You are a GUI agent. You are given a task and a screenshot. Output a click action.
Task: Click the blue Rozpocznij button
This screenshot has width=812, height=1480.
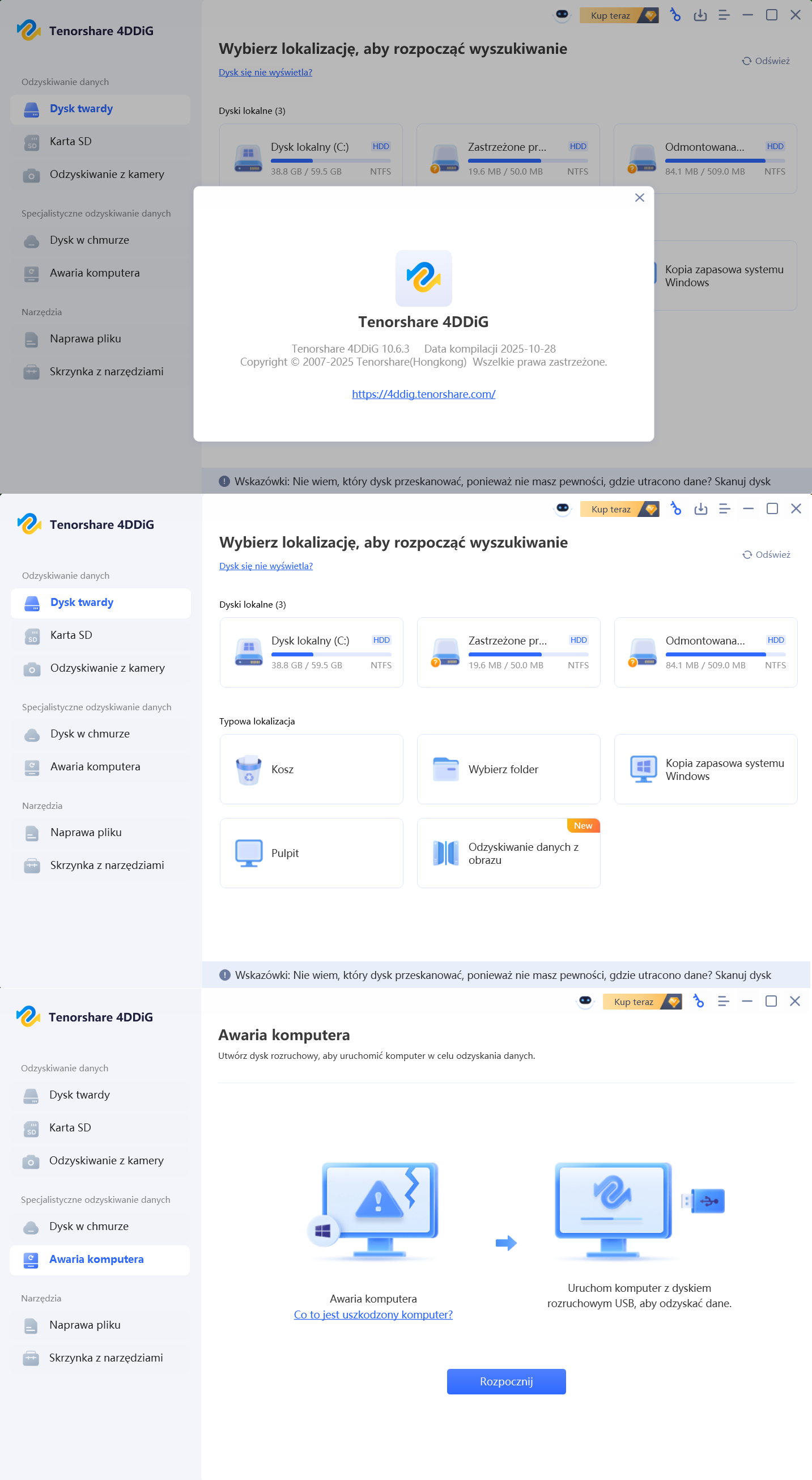click(506, 1381)
